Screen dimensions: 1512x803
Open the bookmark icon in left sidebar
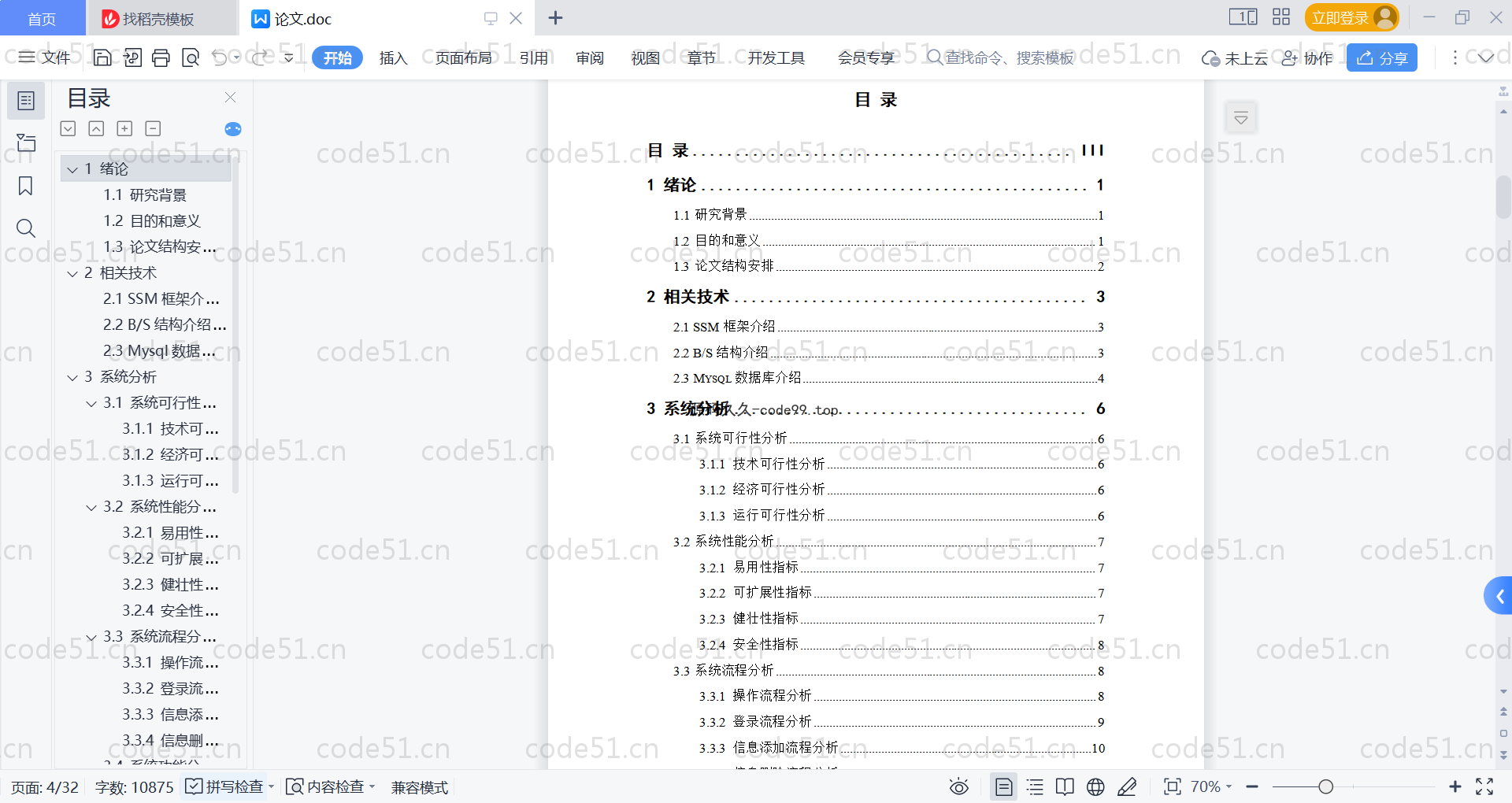[x=26, y=186]
